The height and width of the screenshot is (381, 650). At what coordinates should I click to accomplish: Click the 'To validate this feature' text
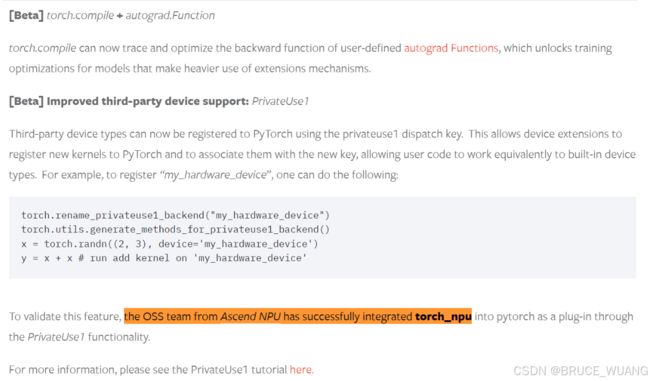click(65, 317)
